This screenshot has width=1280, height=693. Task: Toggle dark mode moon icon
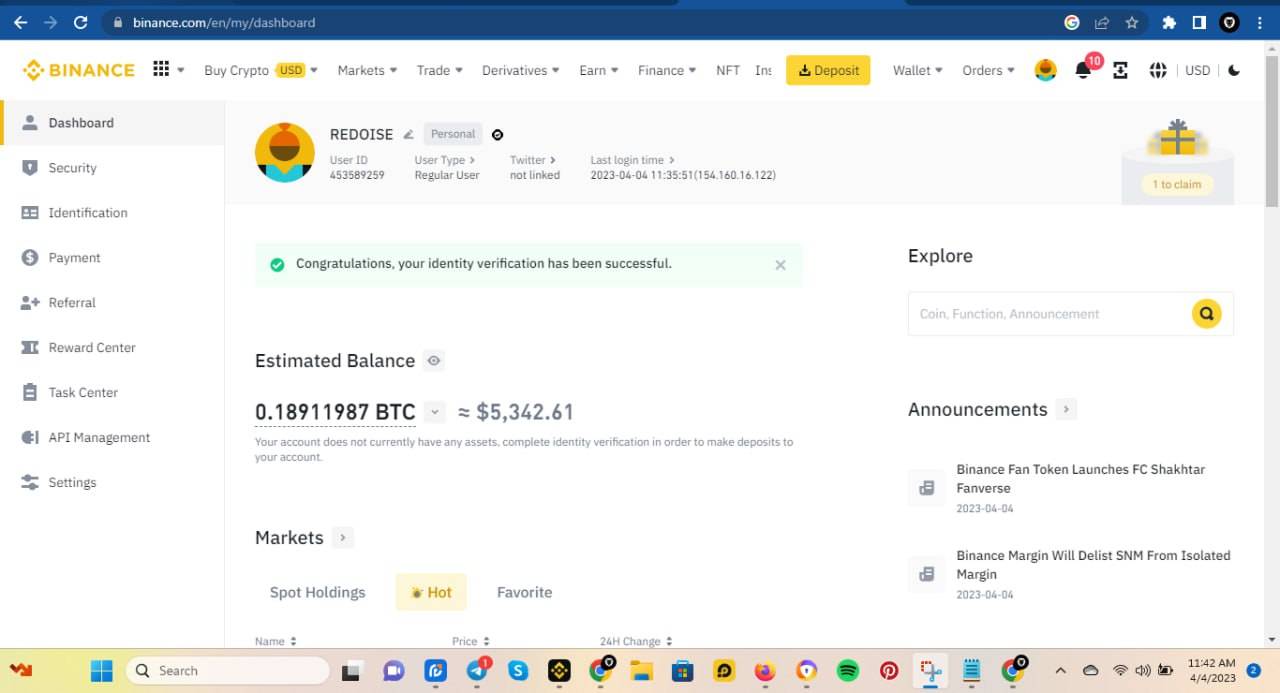coord(1234,70)
